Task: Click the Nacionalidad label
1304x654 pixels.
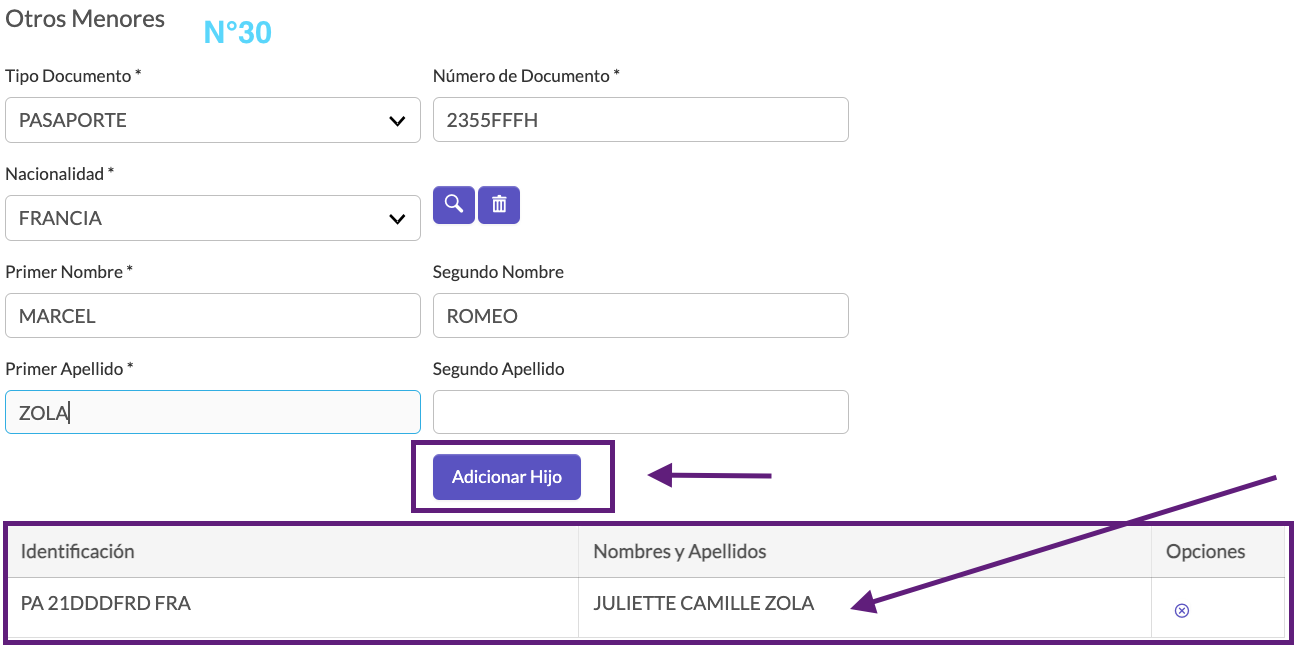Action: pos(60,174)
